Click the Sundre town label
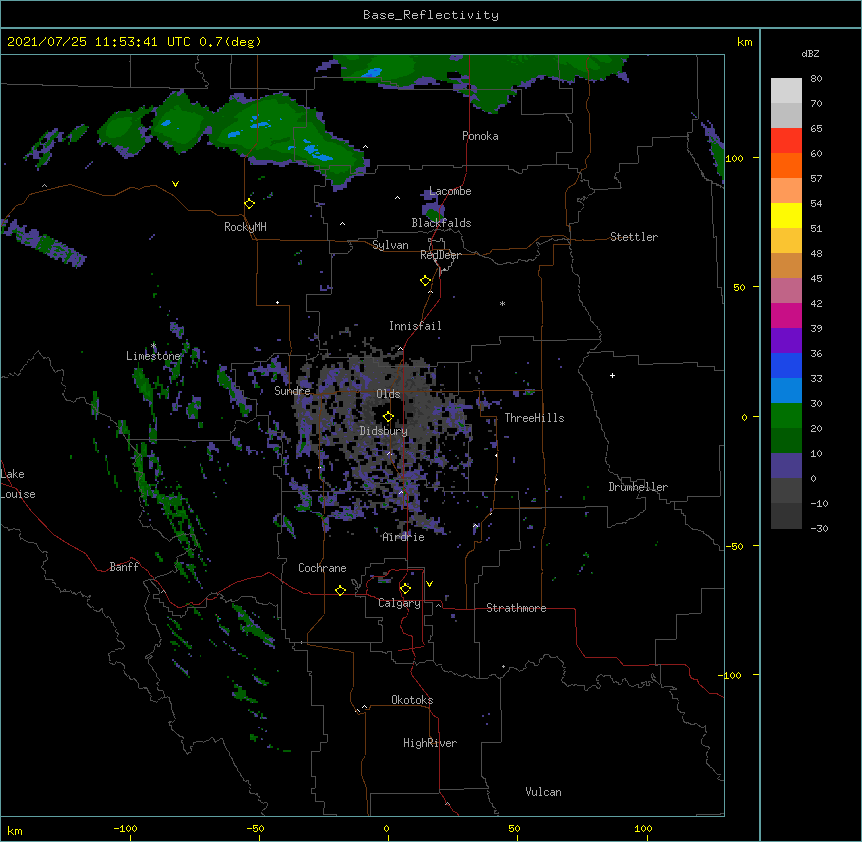This screenshot has height=842, width=862. (292, 391)
